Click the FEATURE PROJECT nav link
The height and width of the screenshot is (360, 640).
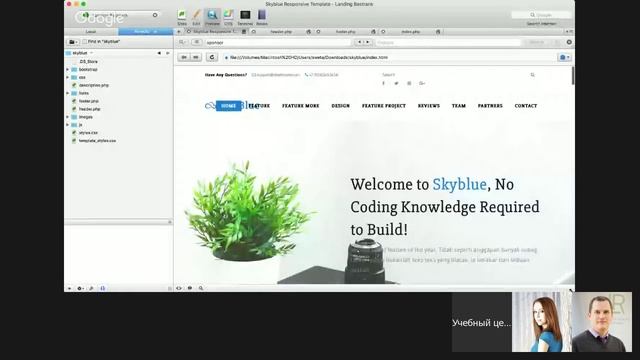384,106
